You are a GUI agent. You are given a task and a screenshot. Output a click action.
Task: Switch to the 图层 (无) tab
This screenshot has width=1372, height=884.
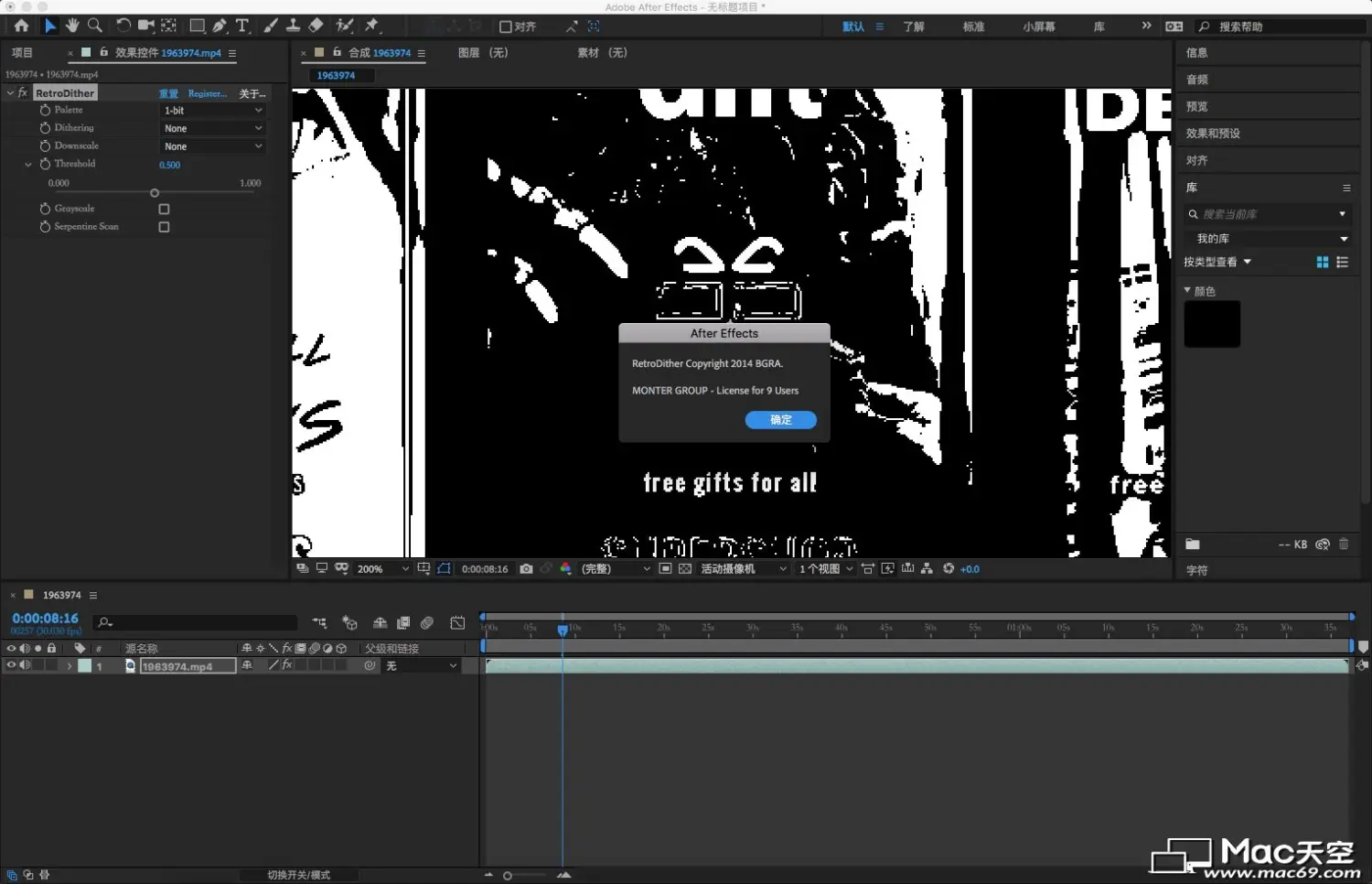483,53
